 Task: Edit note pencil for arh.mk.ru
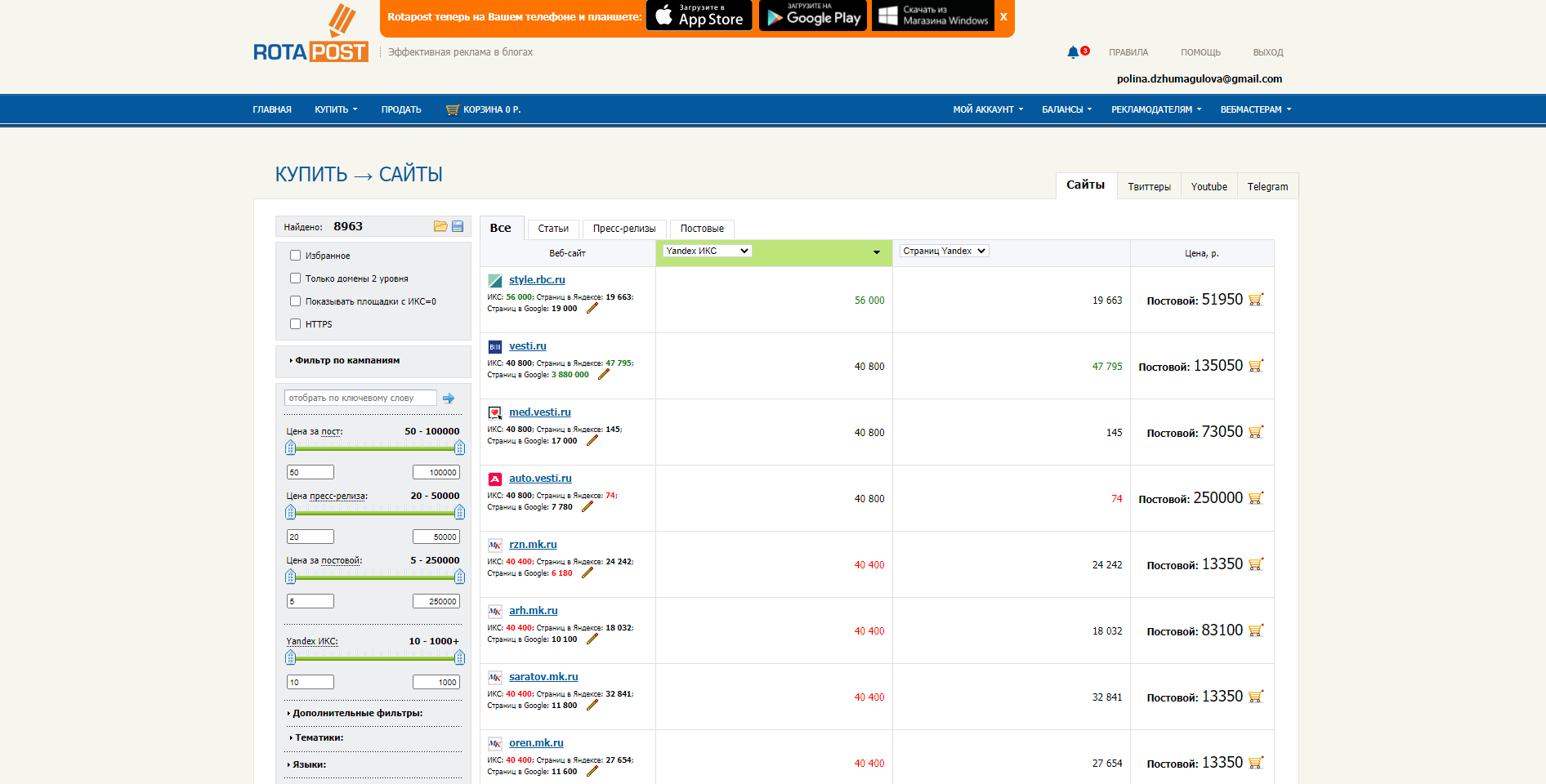click(592, 639)
